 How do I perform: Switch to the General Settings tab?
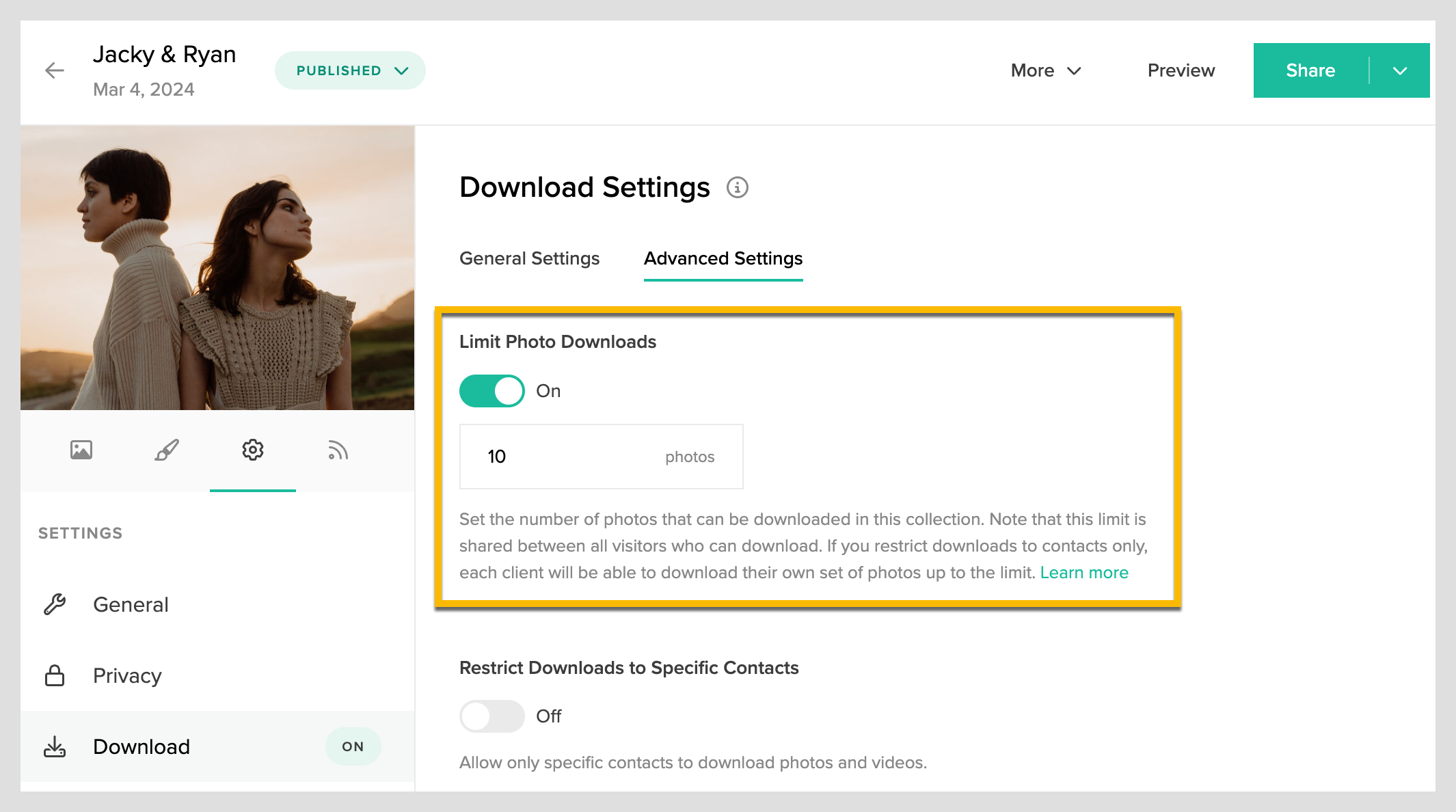click(x=529, y=258)
